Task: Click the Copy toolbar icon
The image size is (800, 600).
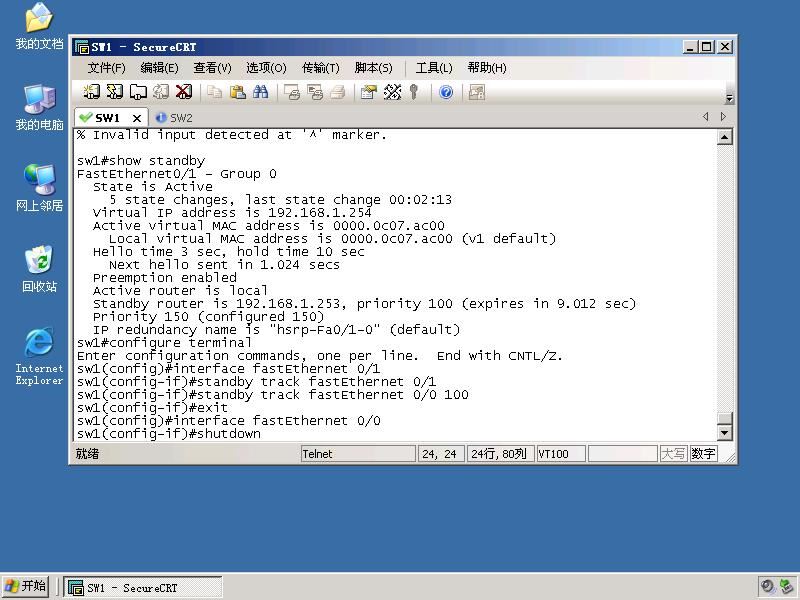Action: point(214,92)
